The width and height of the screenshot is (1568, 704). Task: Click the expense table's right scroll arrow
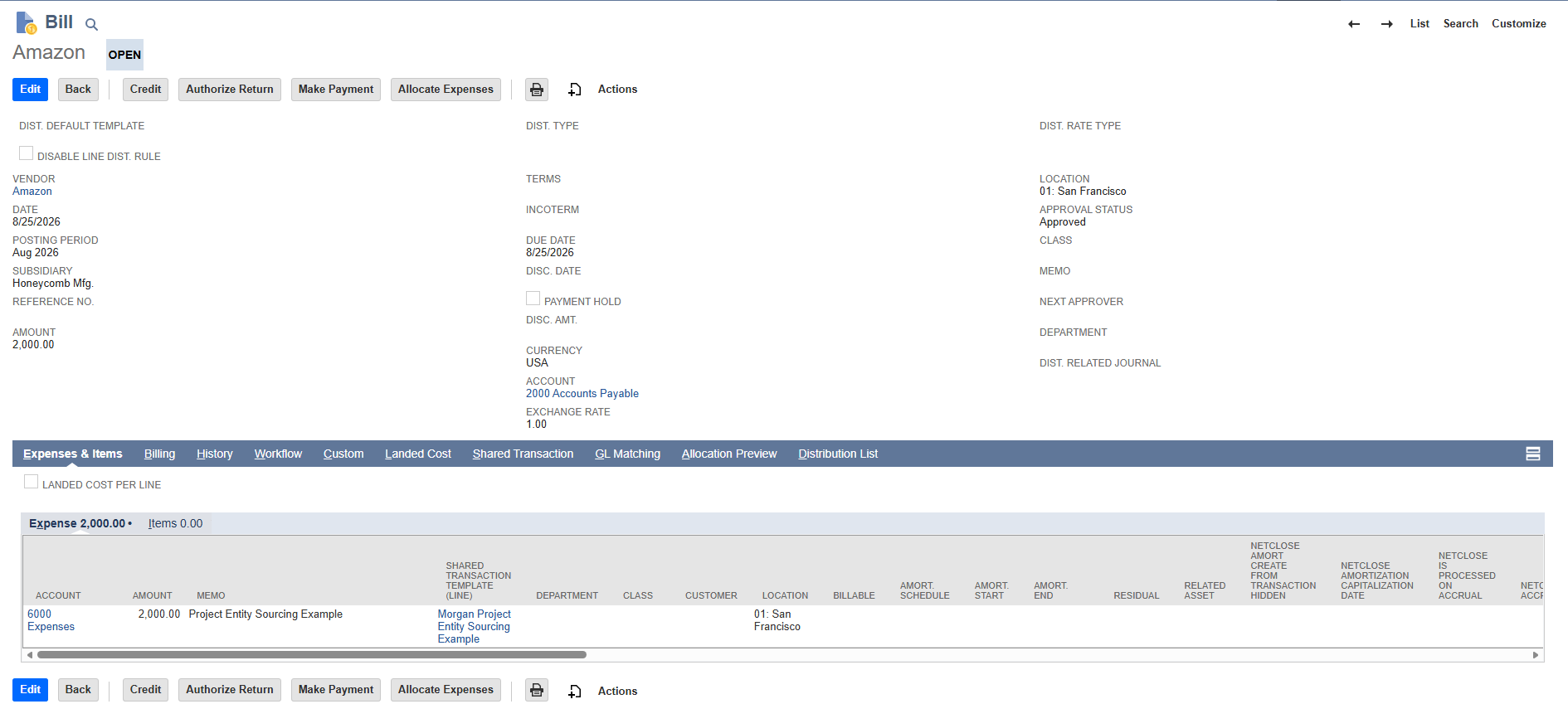pyautogui.click(x=1536, y=655)
